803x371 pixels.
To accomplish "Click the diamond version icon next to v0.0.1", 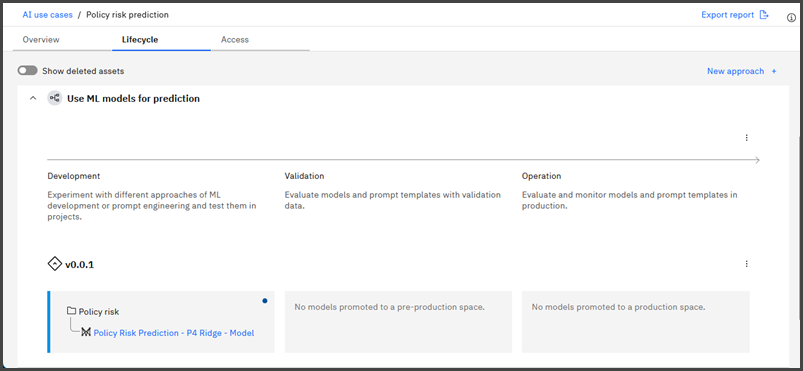I will click(x=54, y=264).
